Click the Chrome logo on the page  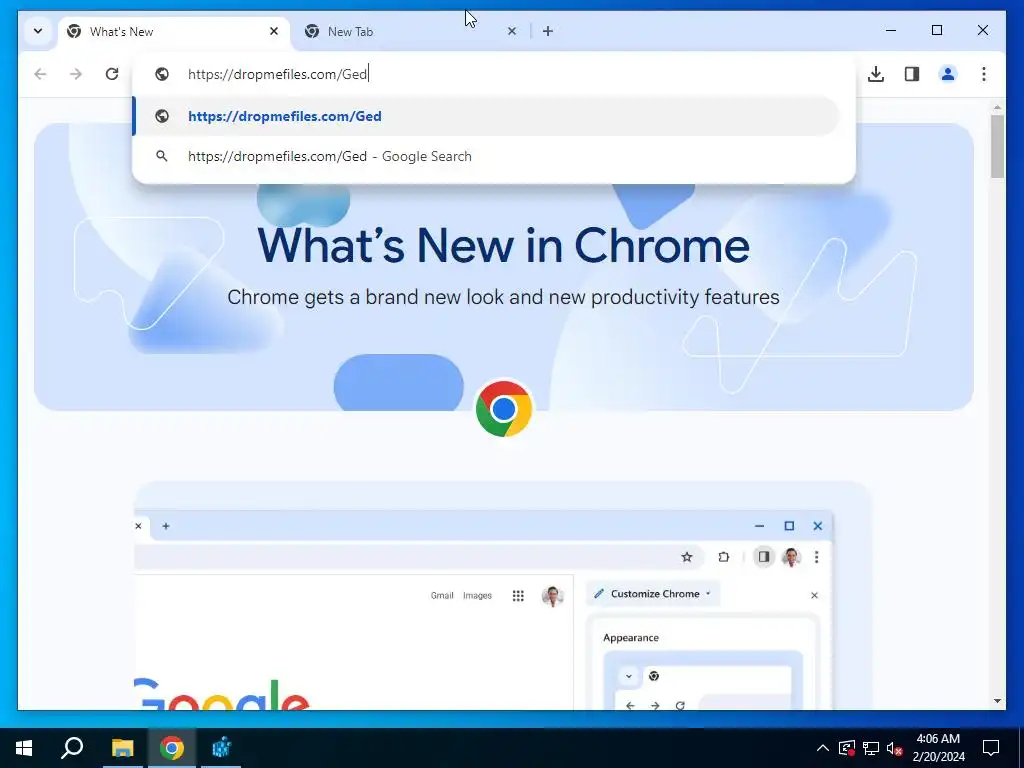click(x=504, y=409)
